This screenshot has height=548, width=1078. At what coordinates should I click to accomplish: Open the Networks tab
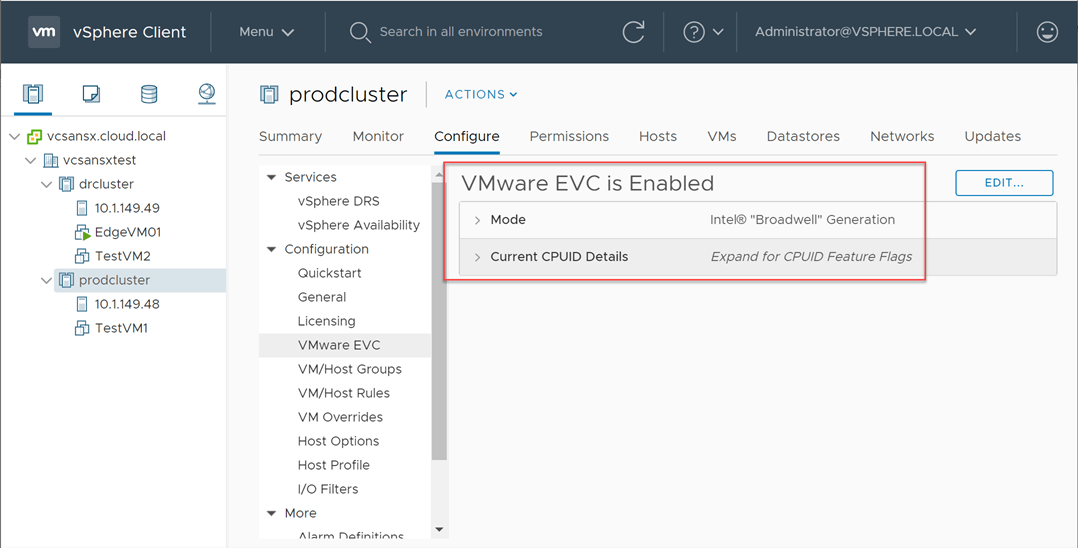coord(902,136)
